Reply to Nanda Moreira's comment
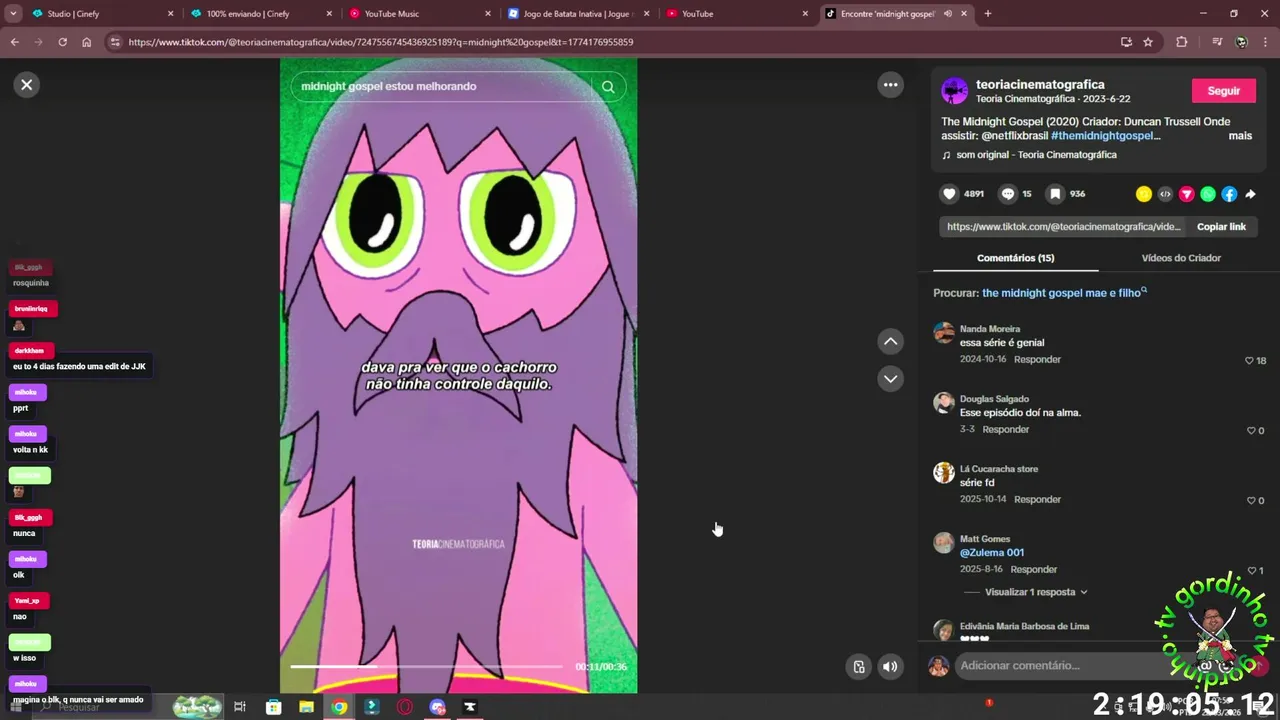This screenshot has height=720, width=1280. (x=1037, y=359)
